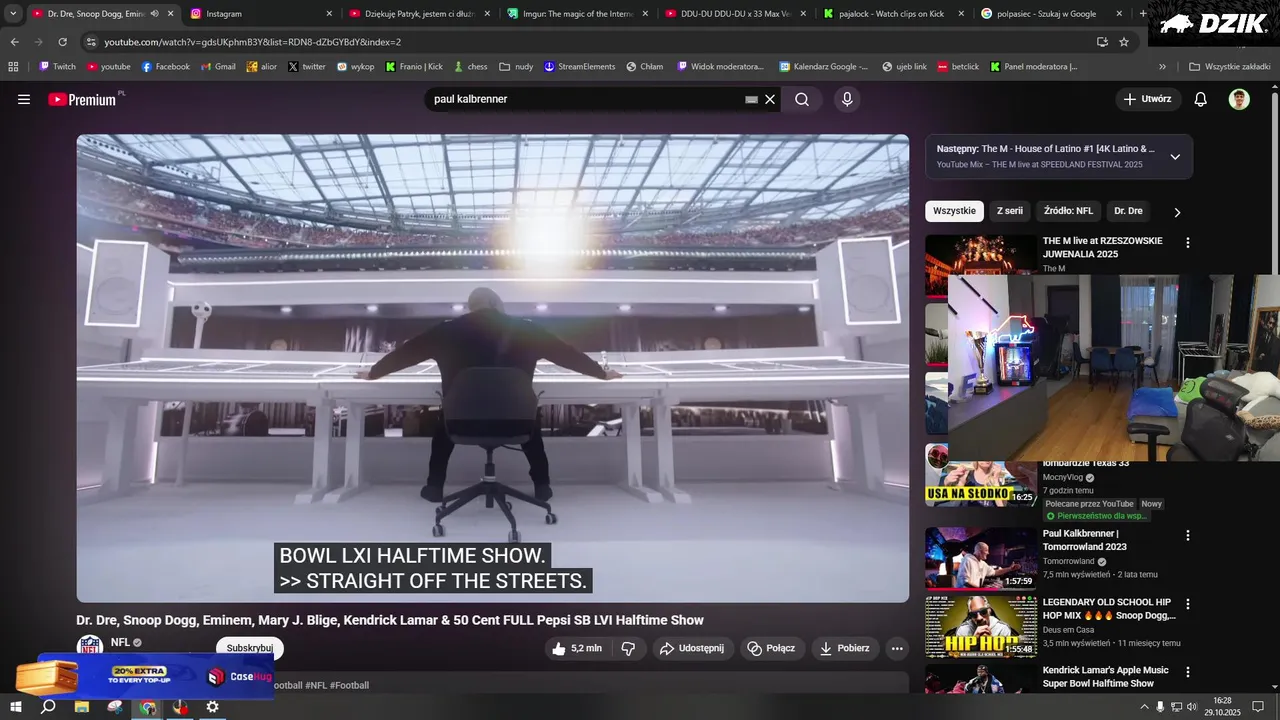Click the Połącz remix button

tap(771, 648)
